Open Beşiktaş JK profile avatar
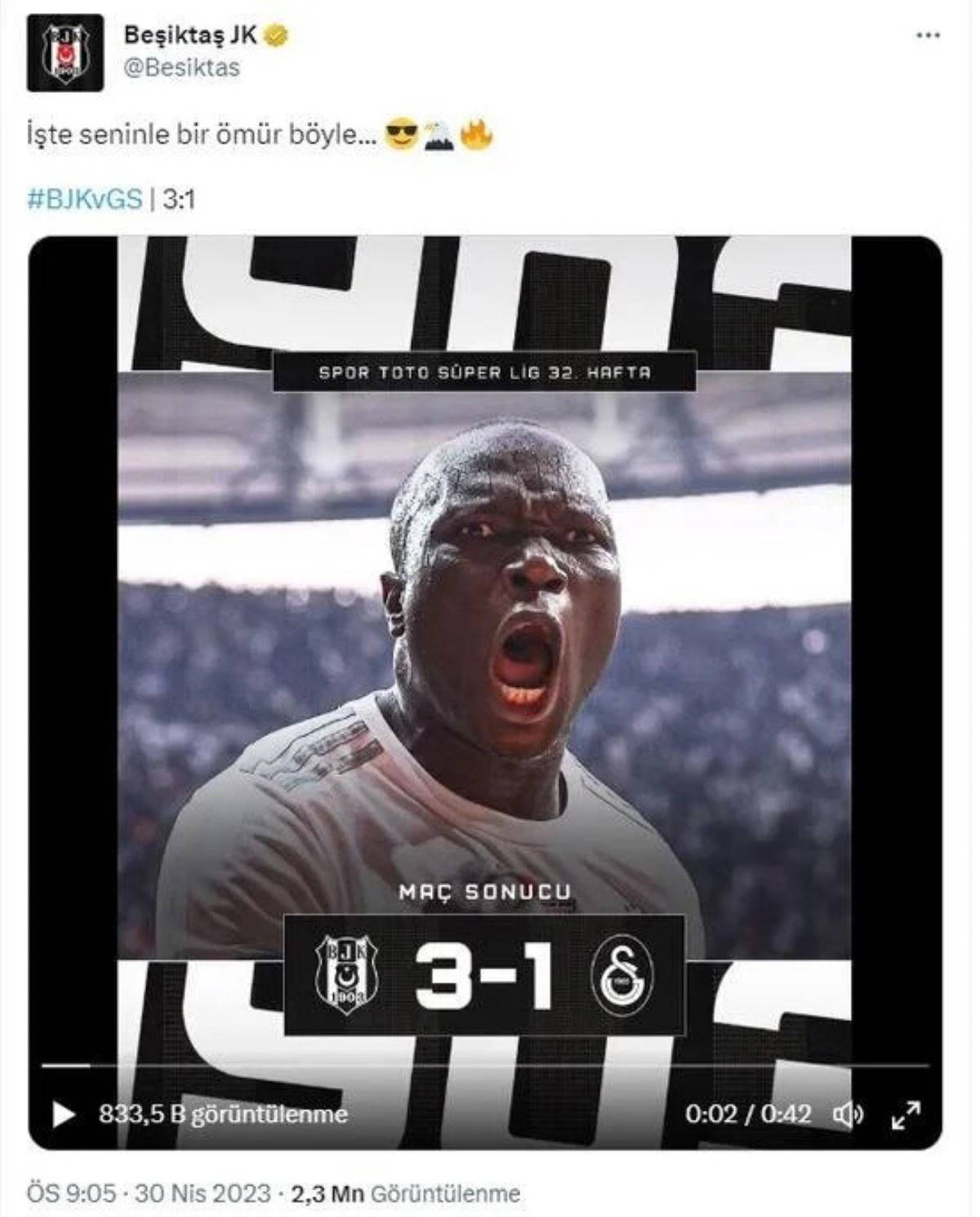The image size is (980, 1217). coord(65,52)
